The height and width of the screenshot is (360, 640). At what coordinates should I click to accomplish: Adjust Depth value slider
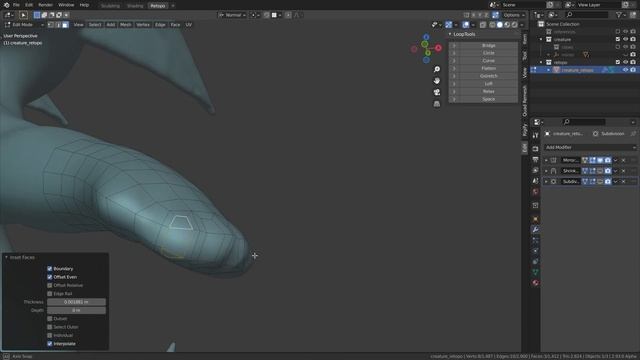click(x=76, y=310)
